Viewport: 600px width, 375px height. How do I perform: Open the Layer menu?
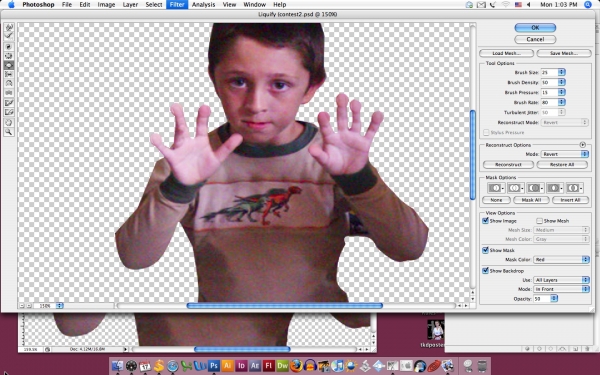tap(130, 5)
